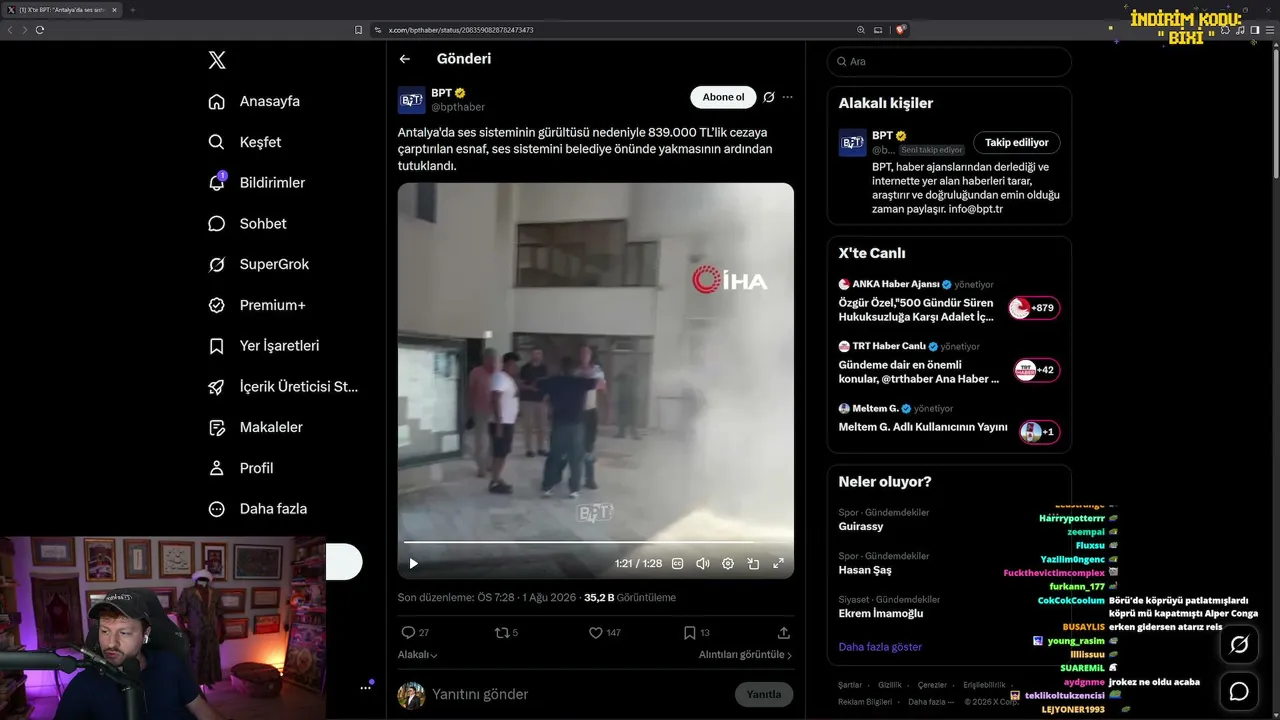Toggle the Takip ediliyor follow button

coord(1017,143)
